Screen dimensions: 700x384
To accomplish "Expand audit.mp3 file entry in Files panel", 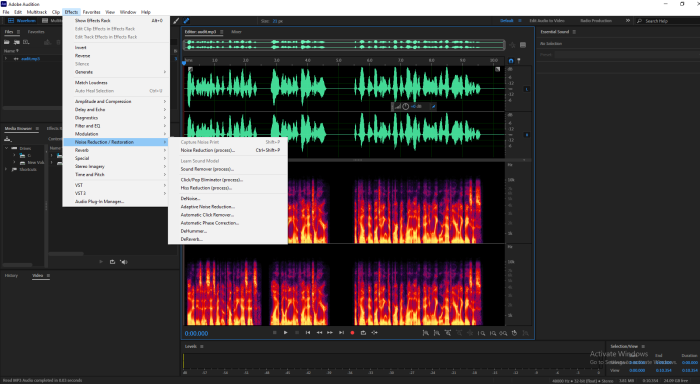I will click(6, 58).
